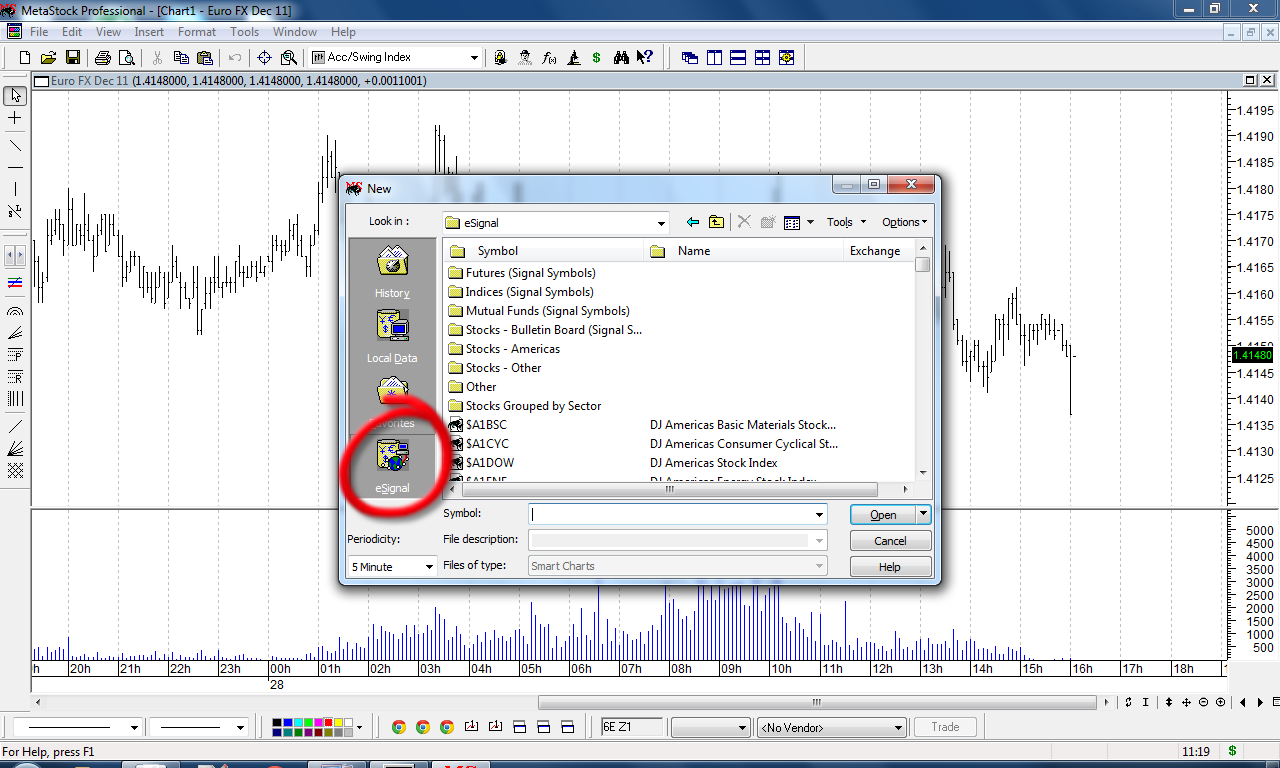Click the Cancel button
This screenshot has width=1280, height=768.
tap(890, 541)
